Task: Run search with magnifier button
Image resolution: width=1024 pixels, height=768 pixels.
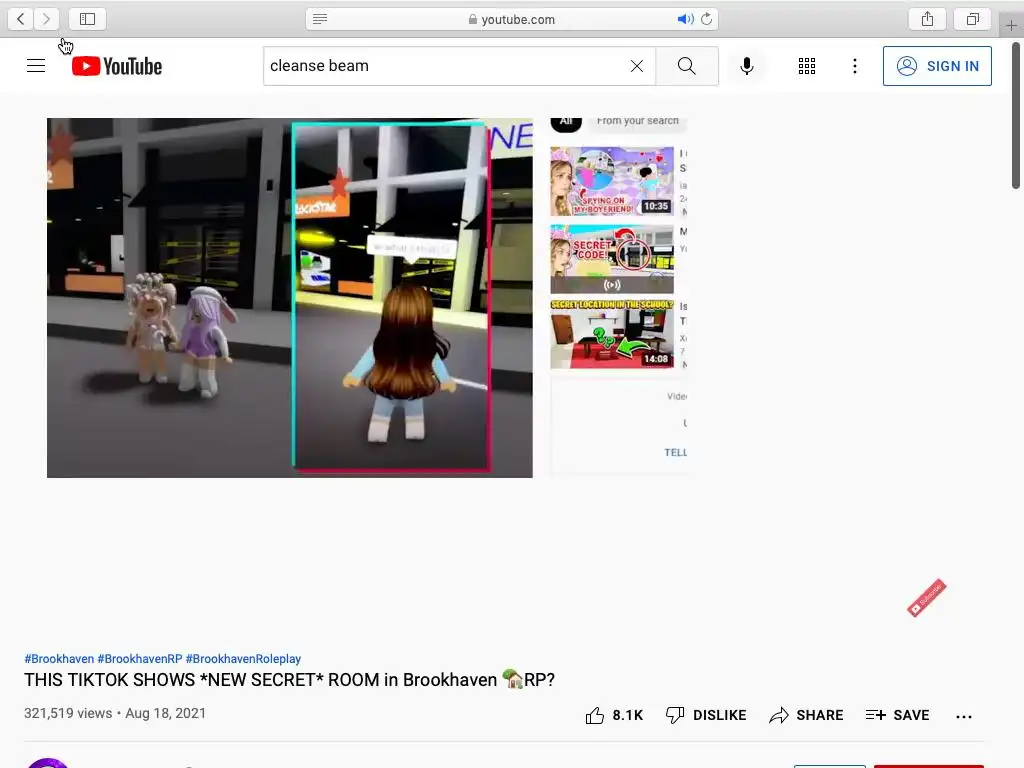Action: 686,66
